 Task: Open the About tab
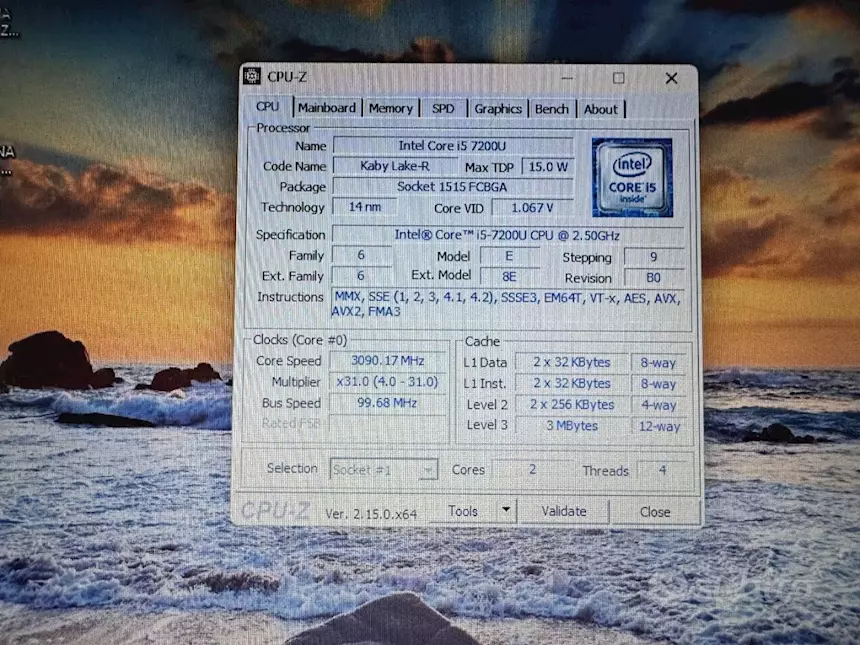point(601,110)
